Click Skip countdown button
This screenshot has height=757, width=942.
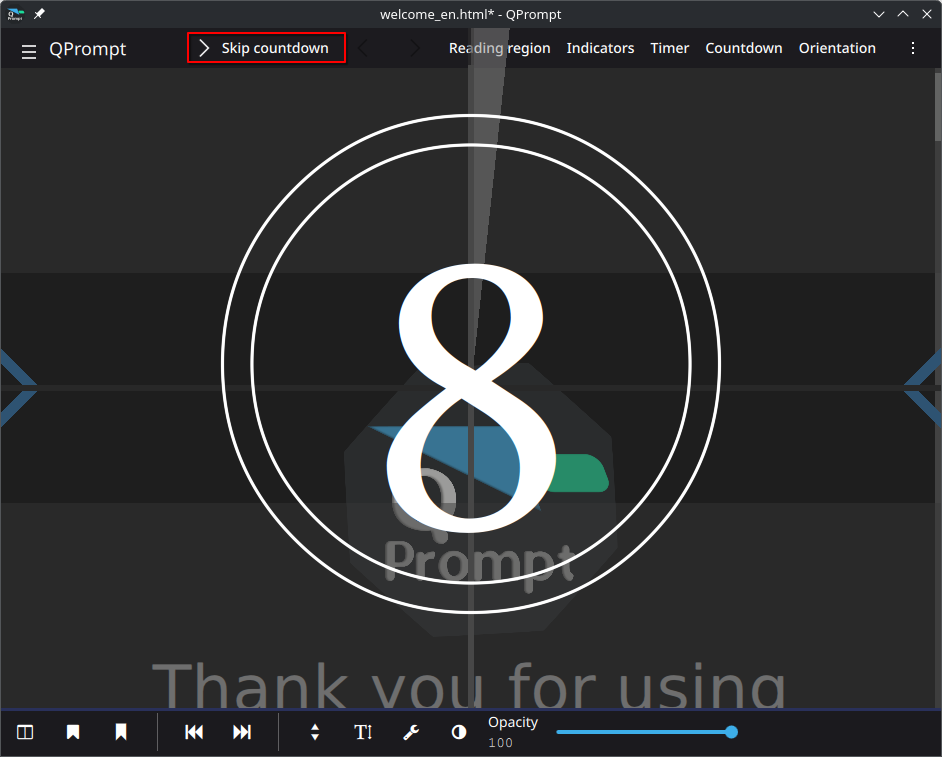click(x=266, y=47)
